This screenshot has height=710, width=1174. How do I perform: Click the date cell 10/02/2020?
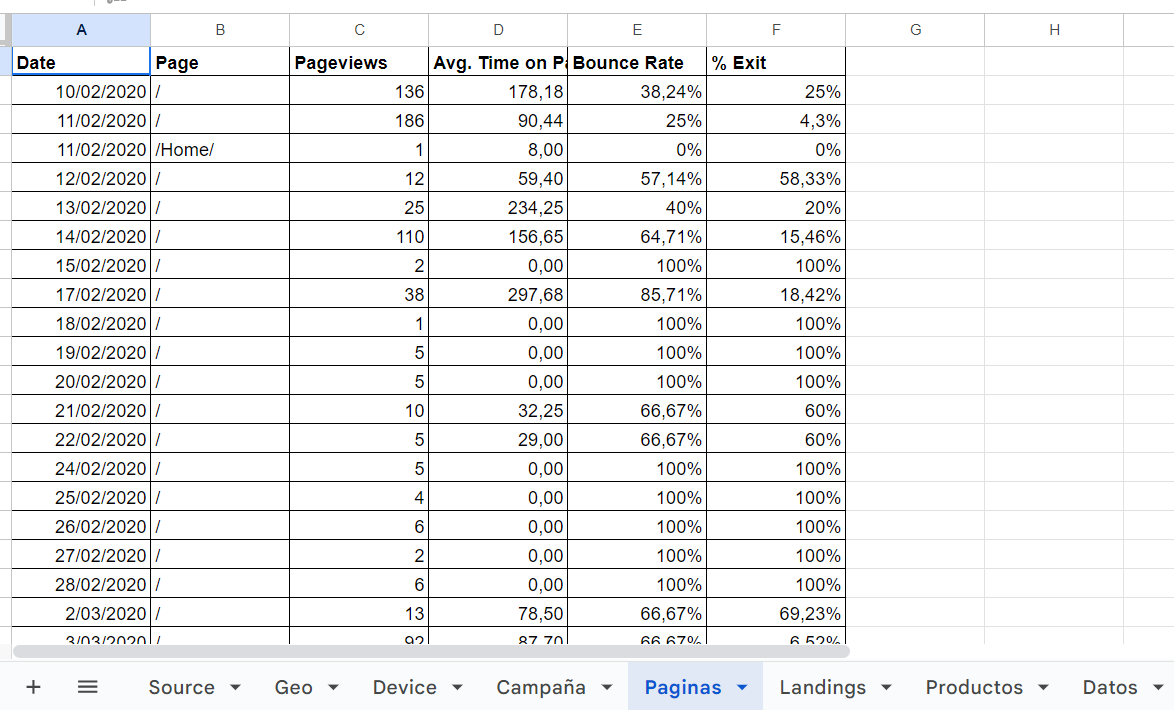[81, 91]
